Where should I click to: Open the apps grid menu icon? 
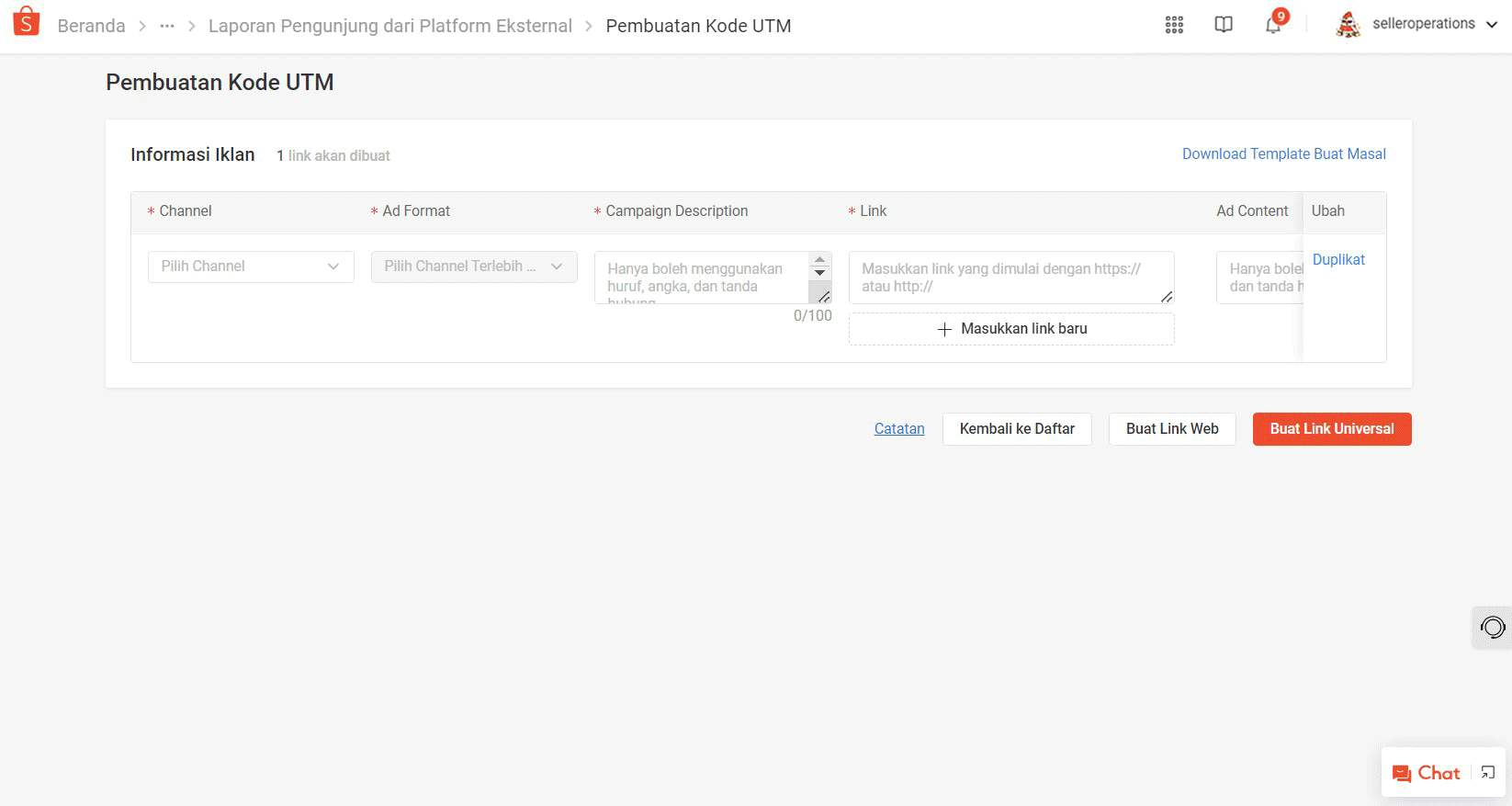(1174, 25)
